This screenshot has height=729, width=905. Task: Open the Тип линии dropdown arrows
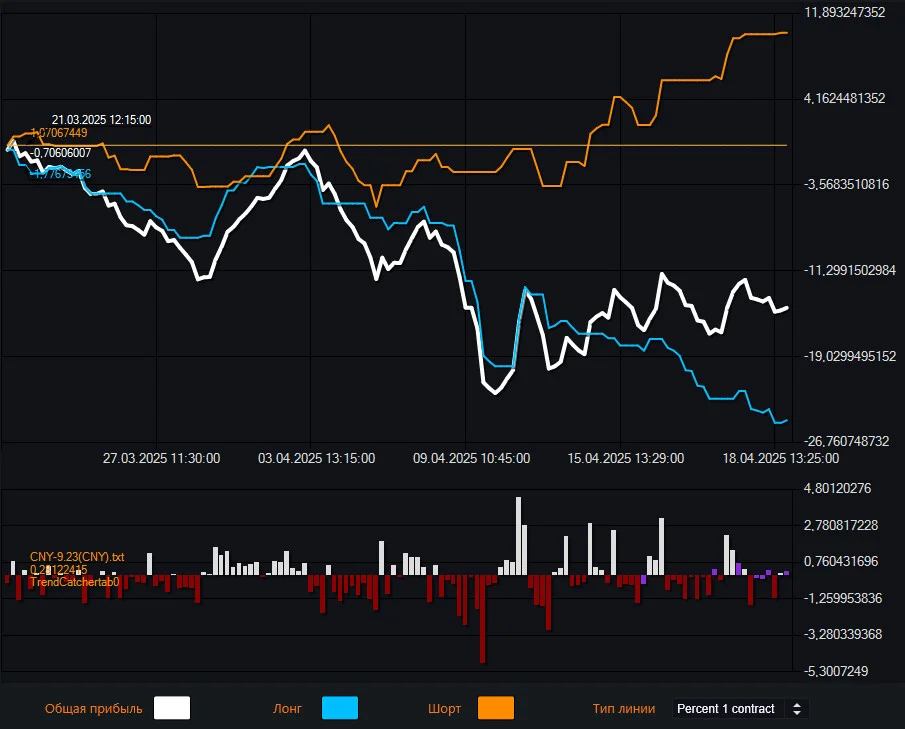796,709
